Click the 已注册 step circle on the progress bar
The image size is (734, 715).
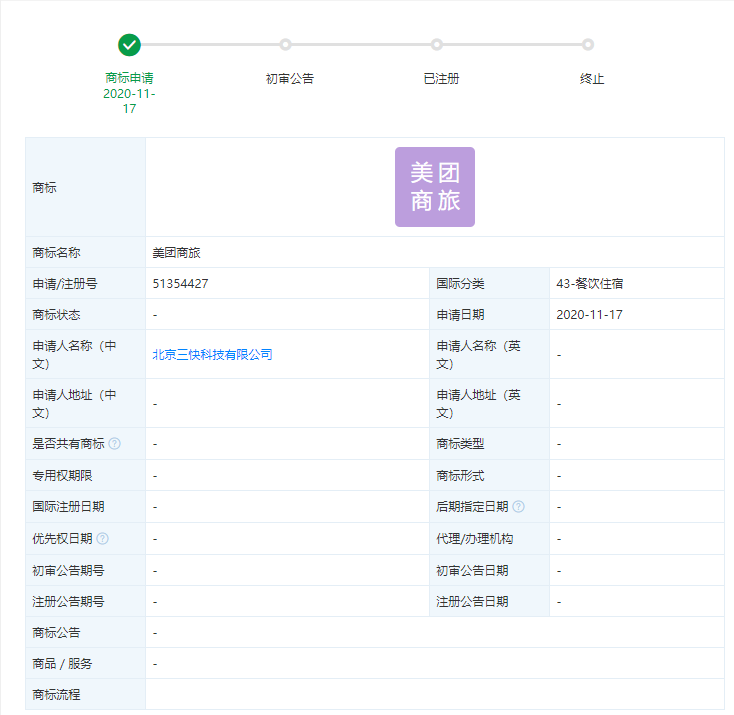pyautogui.click(x=437, y=45)
